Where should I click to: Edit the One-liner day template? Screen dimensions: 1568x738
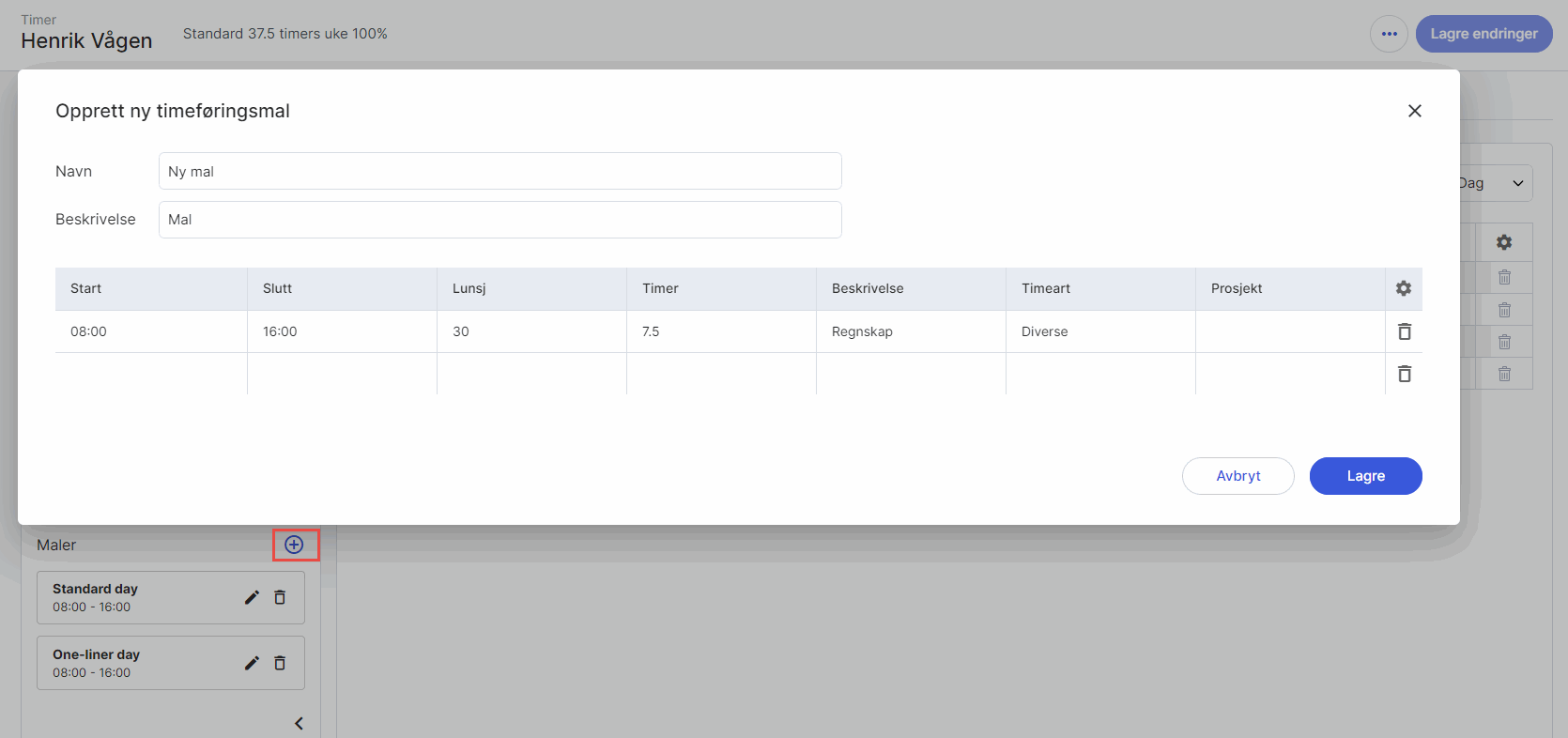252,663
